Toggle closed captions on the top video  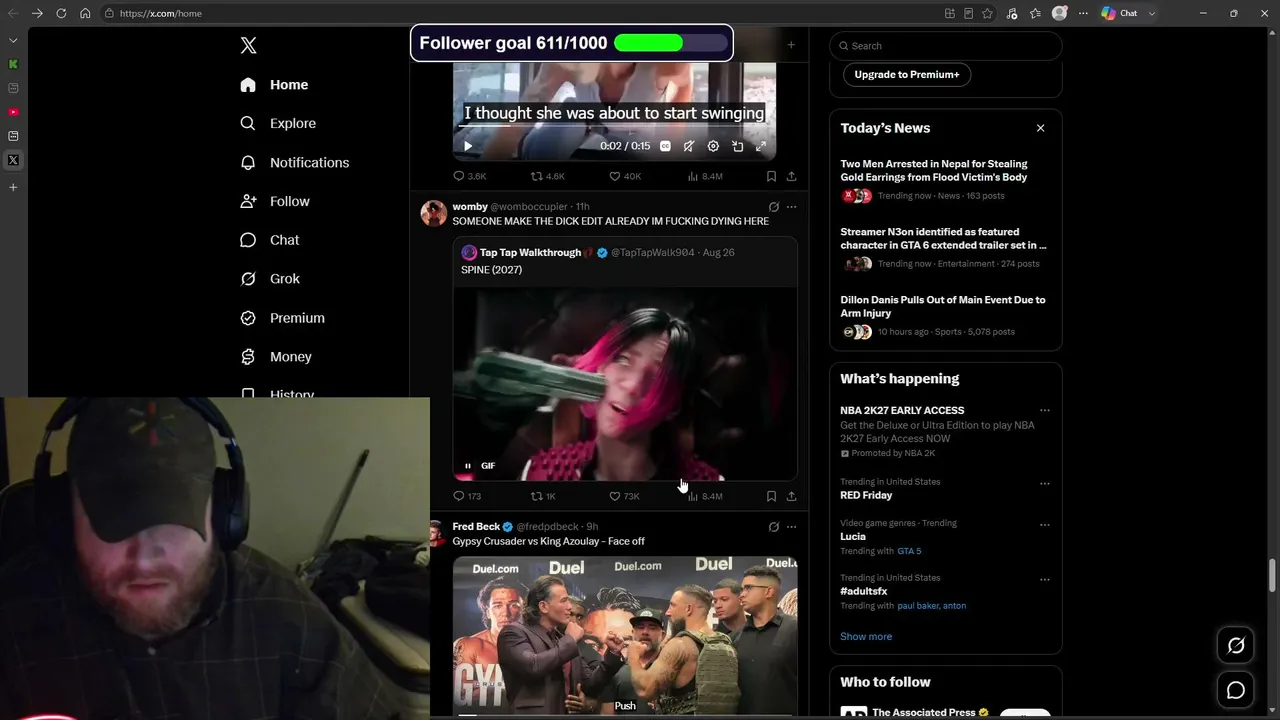tap(665, 146)
